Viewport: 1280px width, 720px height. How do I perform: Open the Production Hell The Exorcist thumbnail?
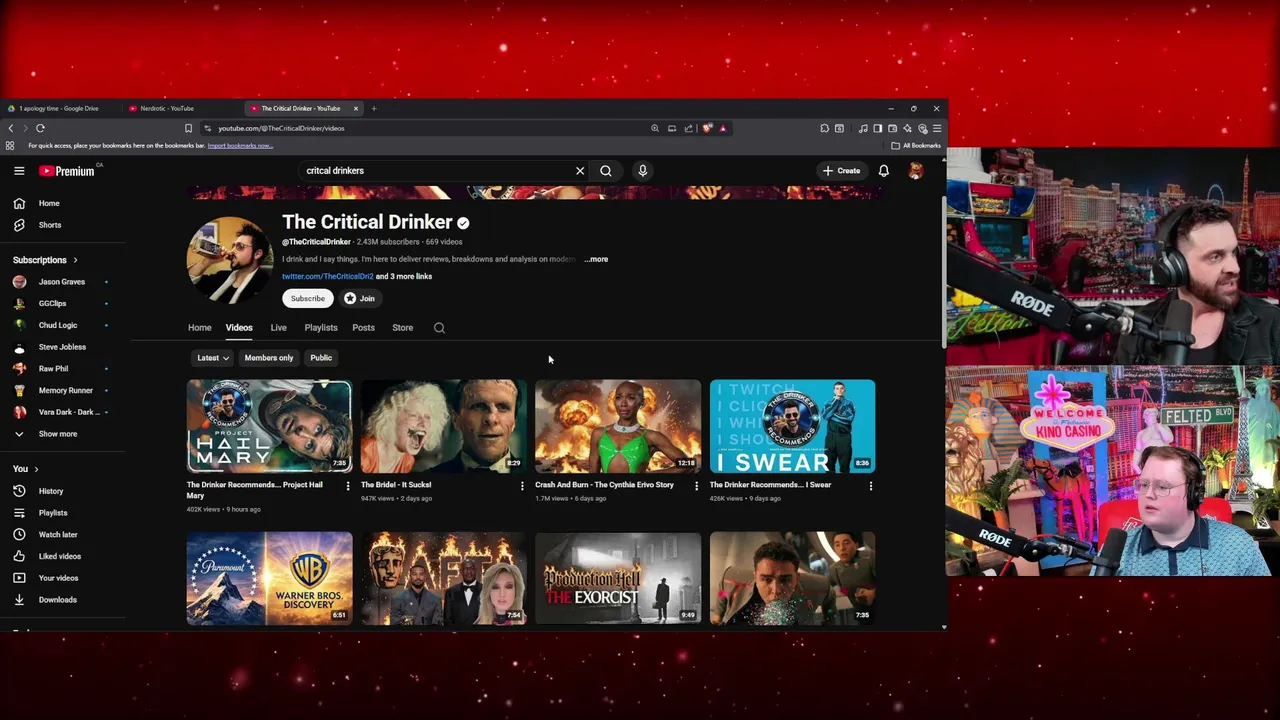[x=618, y=578]
